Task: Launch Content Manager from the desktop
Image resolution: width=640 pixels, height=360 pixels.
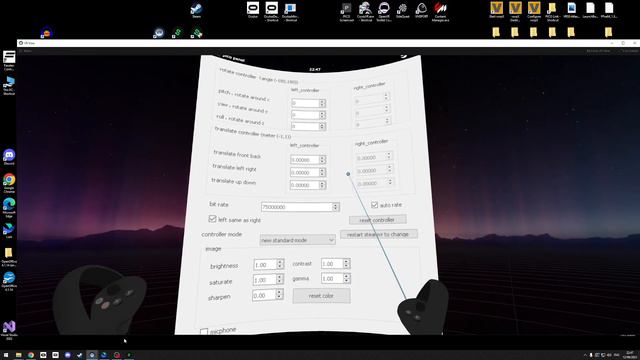Action: [x=440, y=11]
